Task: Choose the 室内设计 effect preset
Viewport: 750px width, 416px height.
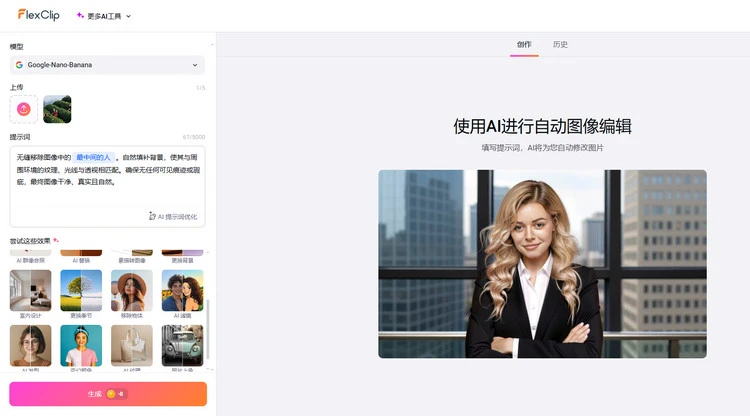Action: click(x=30, y=291)
